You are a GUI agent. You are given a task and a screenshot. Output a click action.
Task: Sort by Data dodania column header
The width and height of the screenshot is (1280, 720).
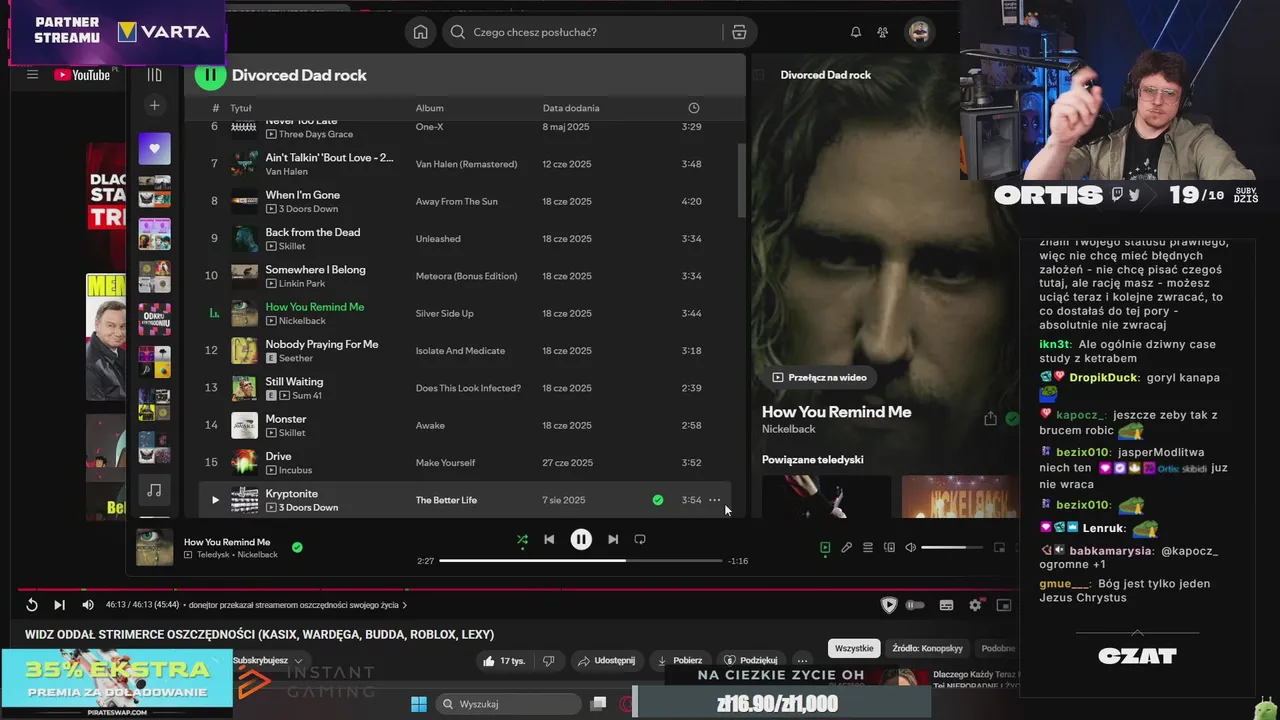(571, 108)
